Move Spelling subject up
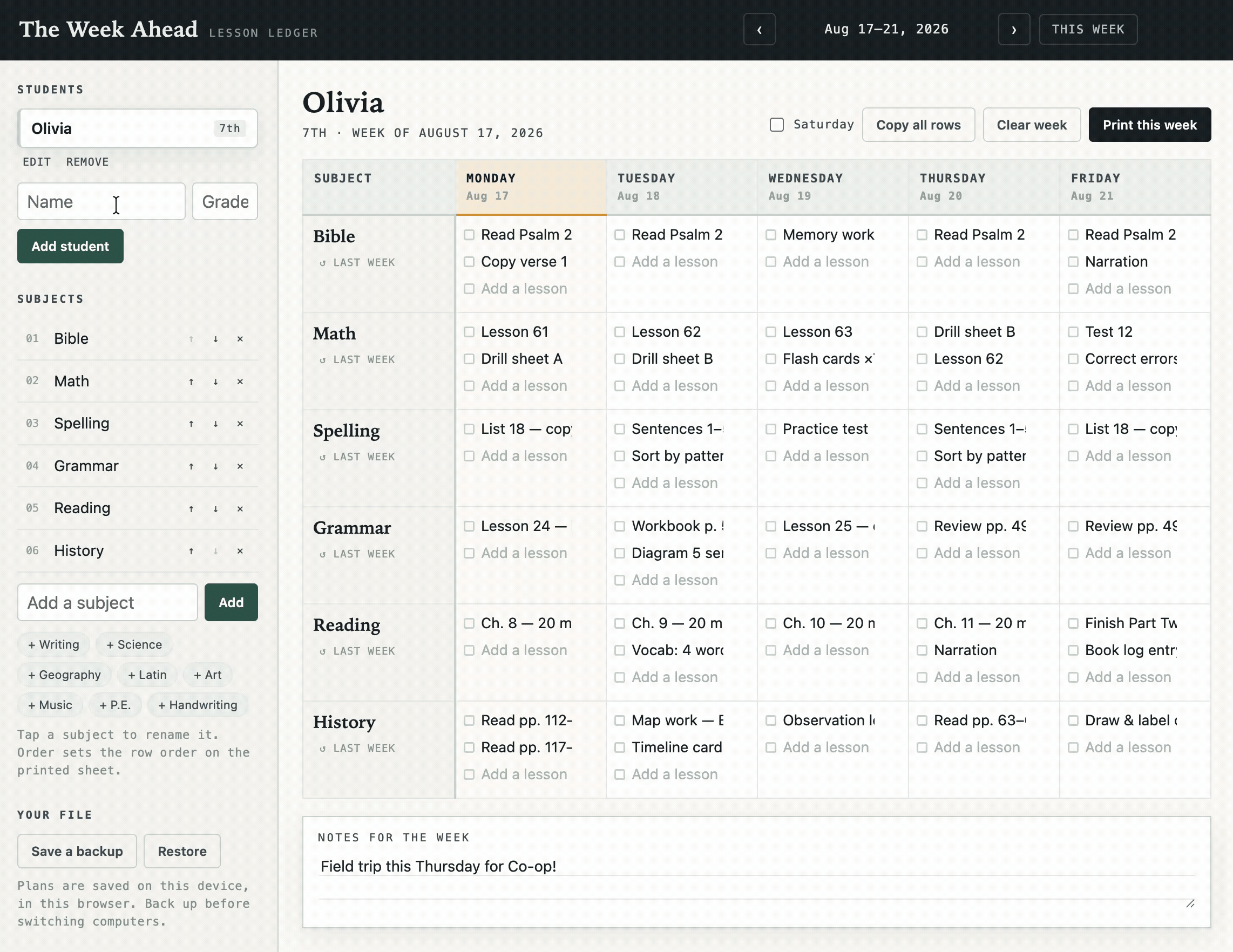The height and width of the screenshot is (952, 1233). click(x=192, y=423)
